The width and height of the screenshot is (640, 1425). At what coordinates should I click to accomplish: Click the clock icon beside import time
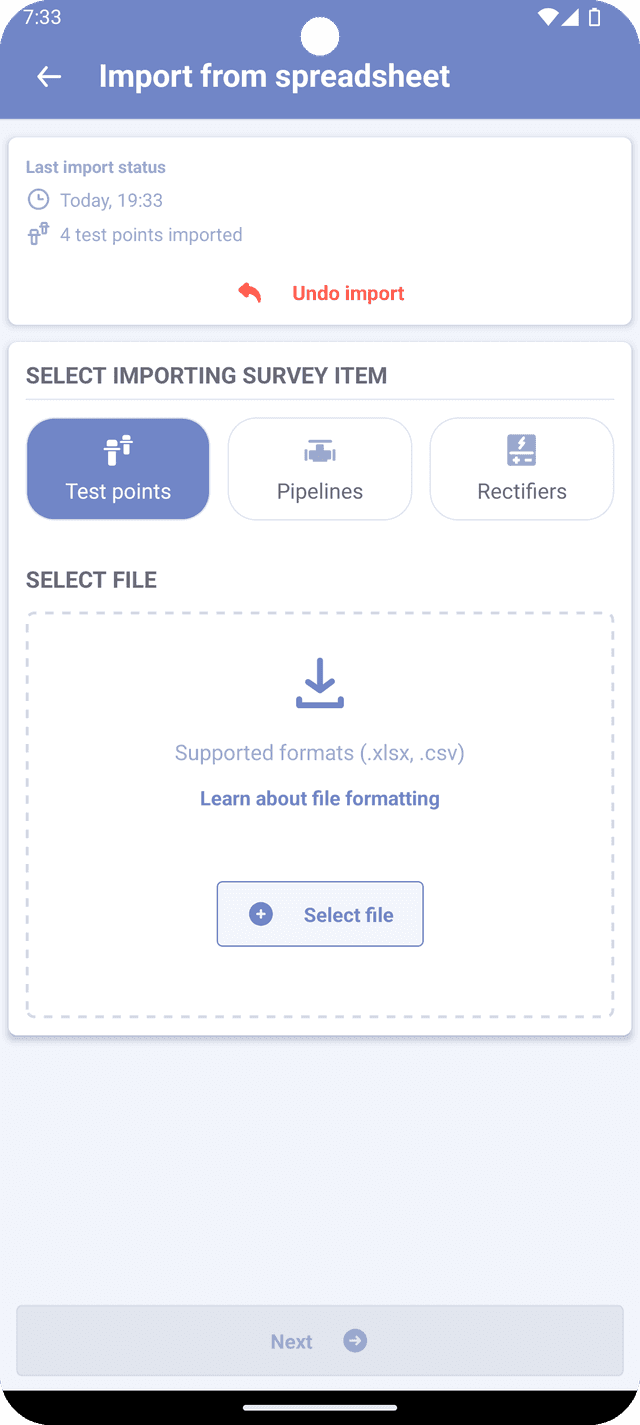pos(38,200)
